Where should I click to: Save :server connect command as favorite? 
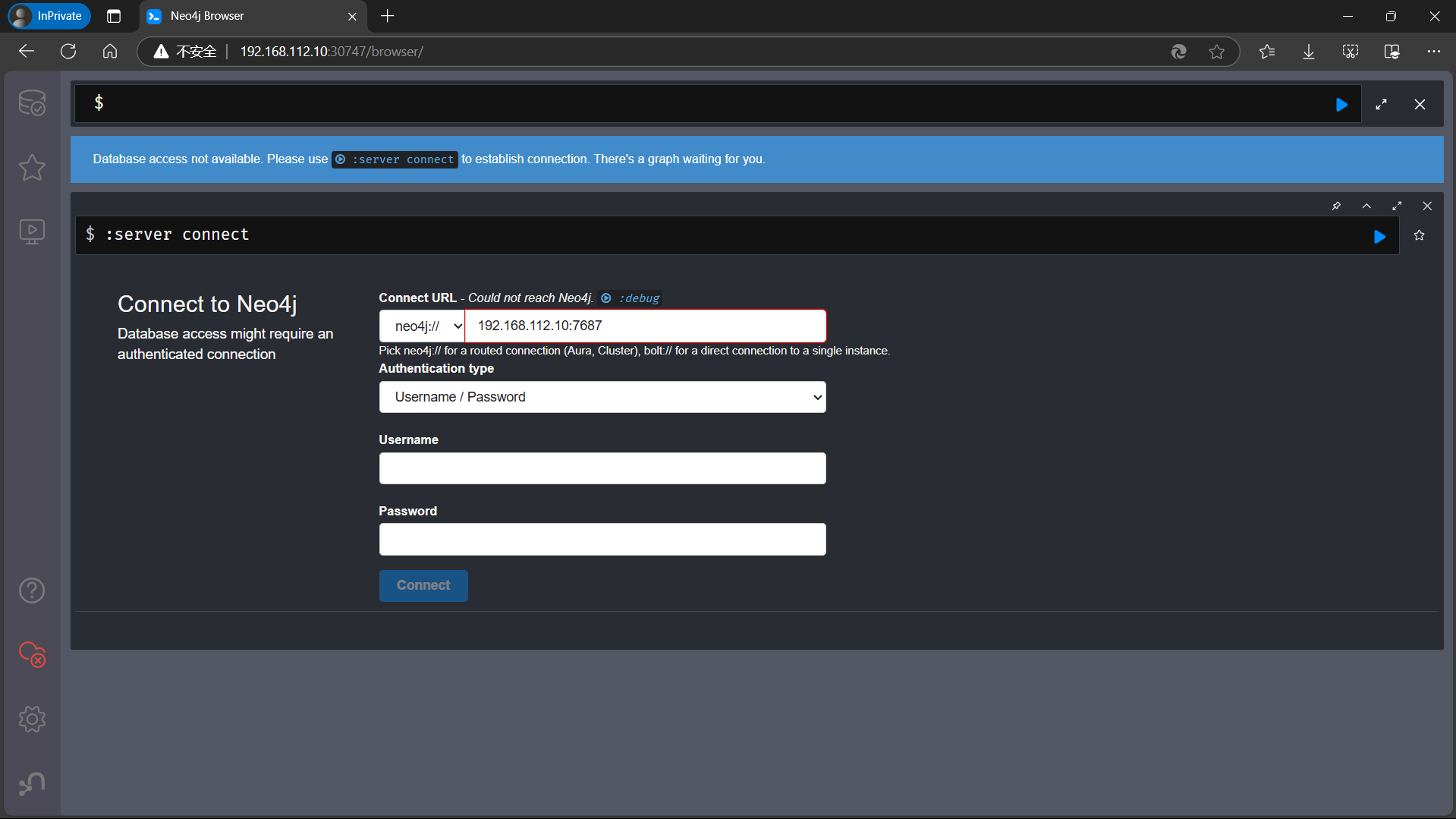click(1419, 236)
